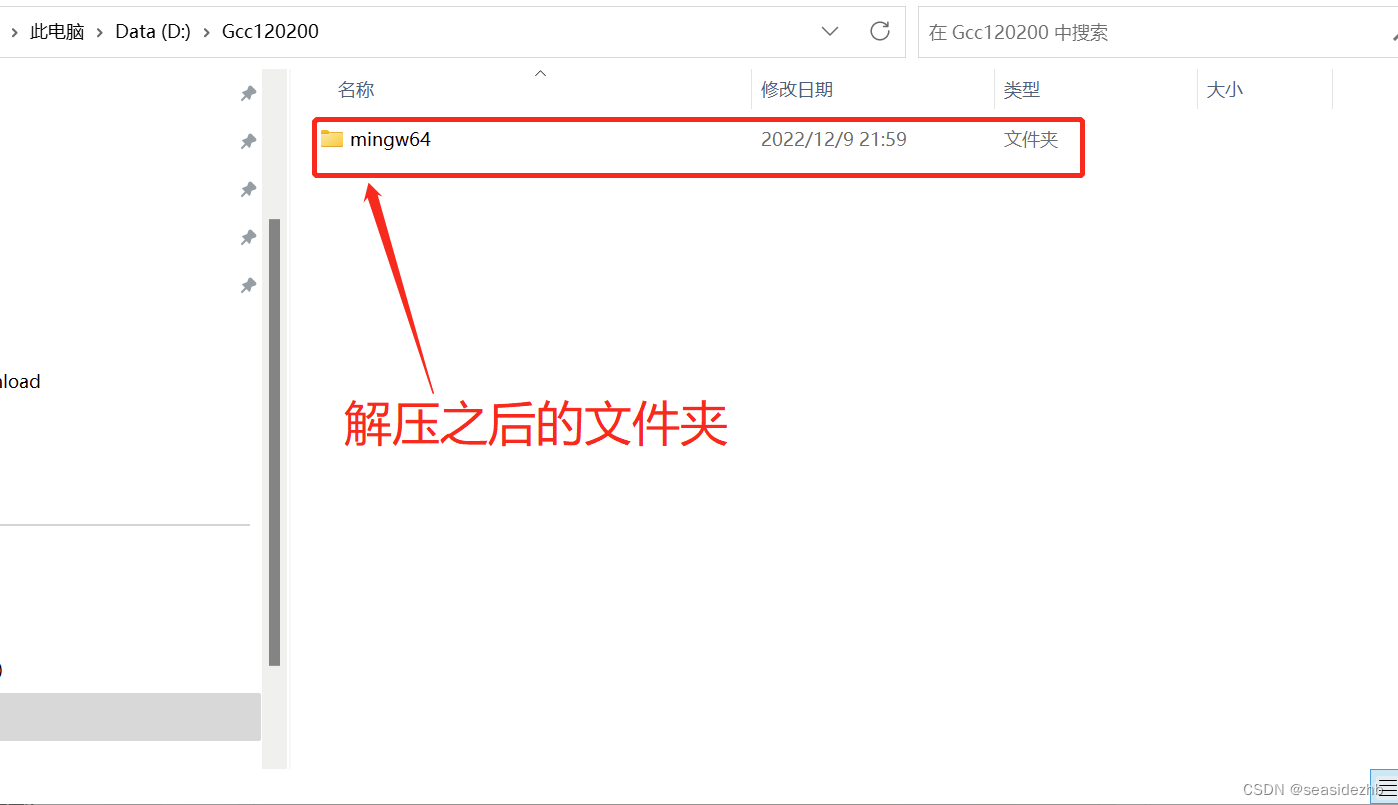1398x805 pixels.
Task: Click the sort direction arrow above 名称
Action: (x=540, y=73)
